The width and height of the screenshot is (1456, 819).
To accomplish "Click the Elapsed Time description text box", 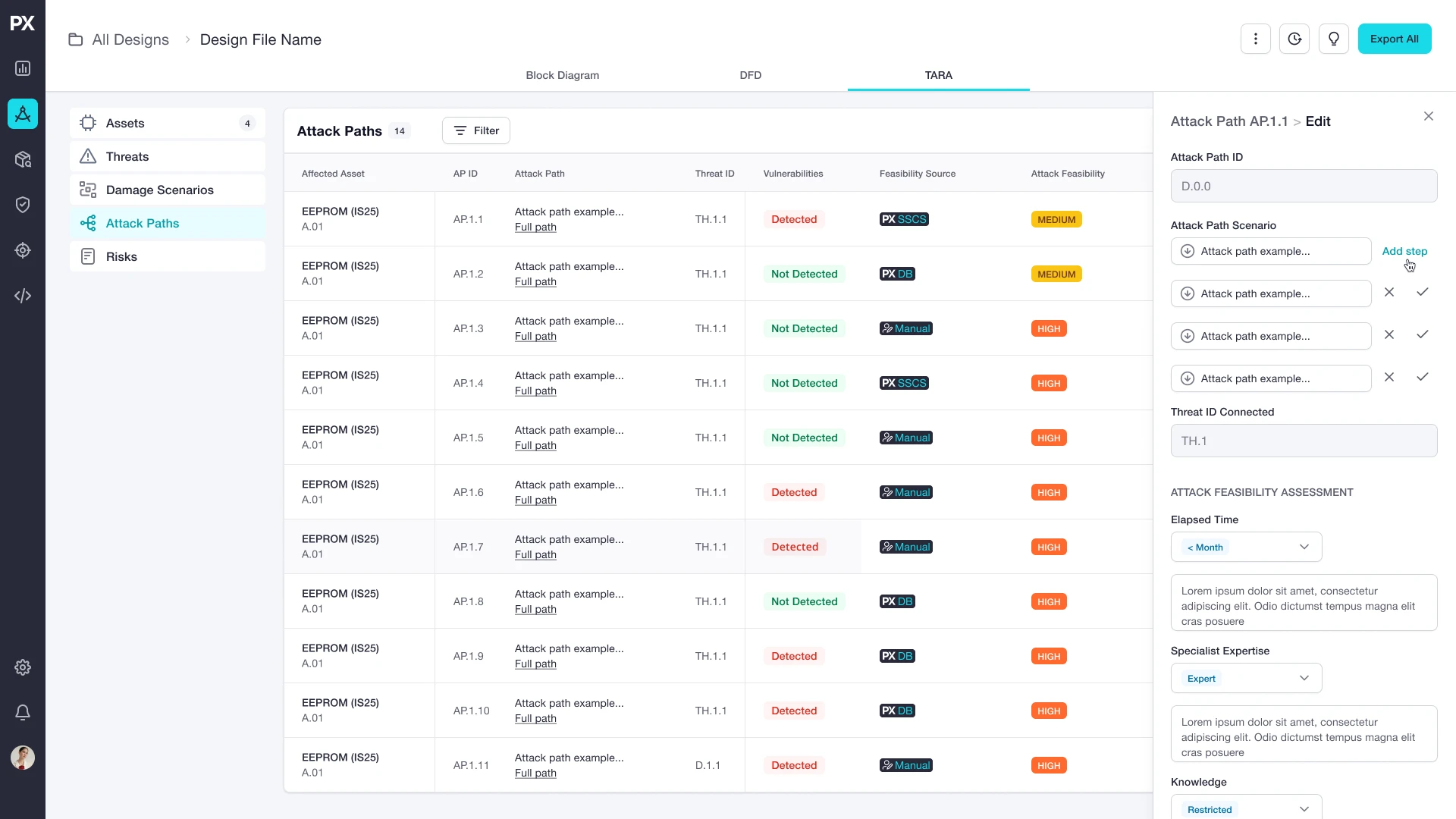I will click(1304, 603).
